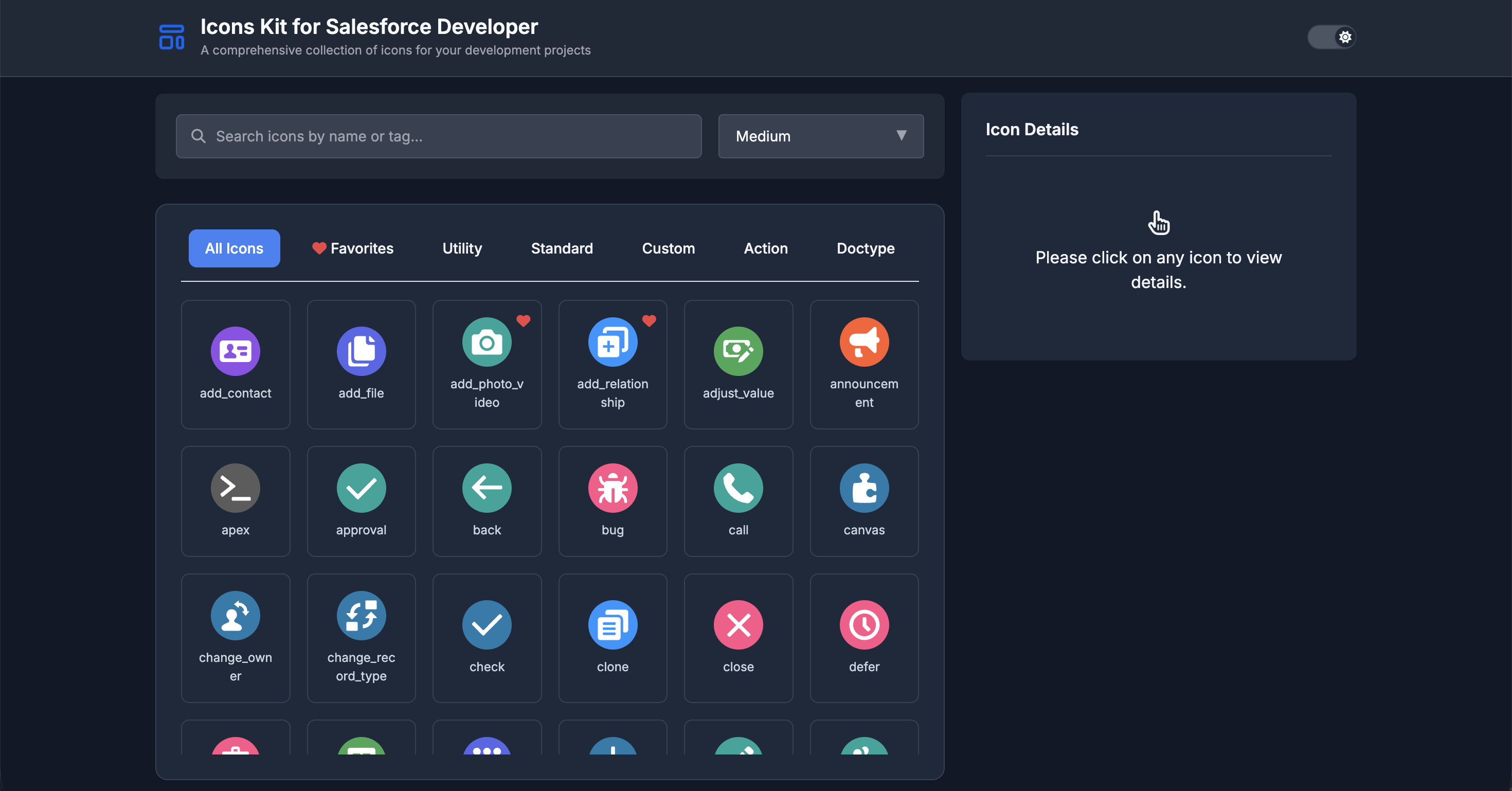The height and width of the screenshot is (791, 1512).
Task: Switch to the All Icons tab
Action: tap(234, 248)
